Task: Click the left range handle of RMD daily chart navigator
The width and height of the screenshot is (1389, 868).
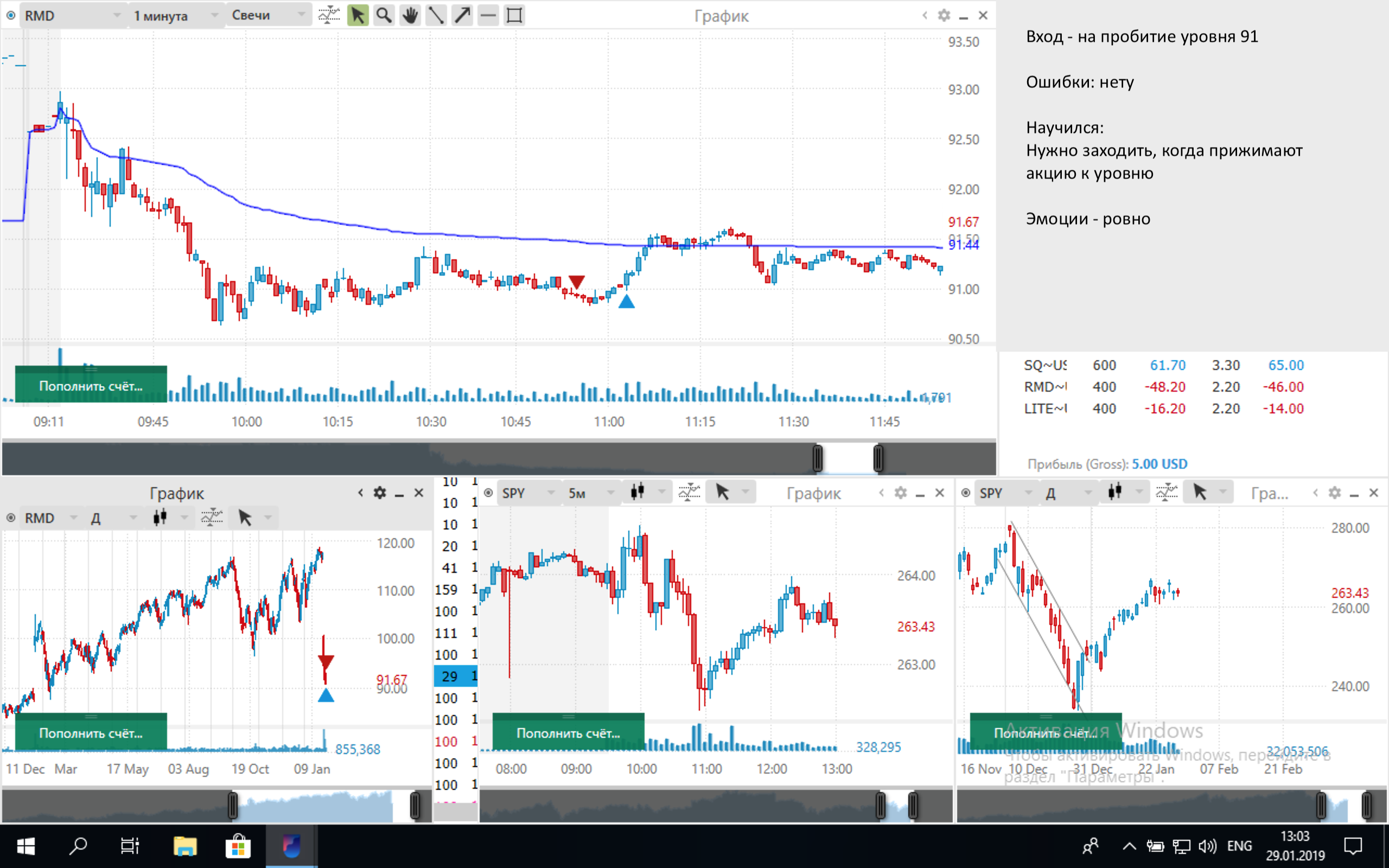Action: [232, 805]
